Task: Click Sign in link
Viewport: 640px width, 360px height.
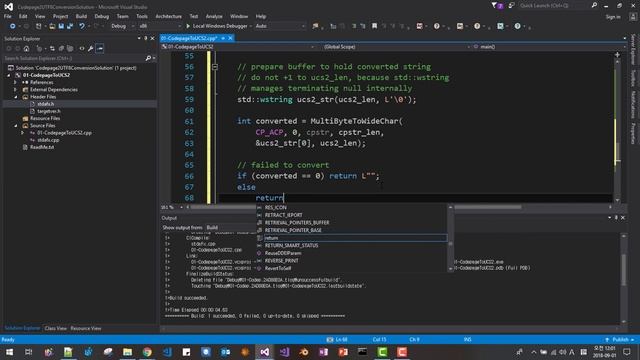Action: [x=613, y=17]
